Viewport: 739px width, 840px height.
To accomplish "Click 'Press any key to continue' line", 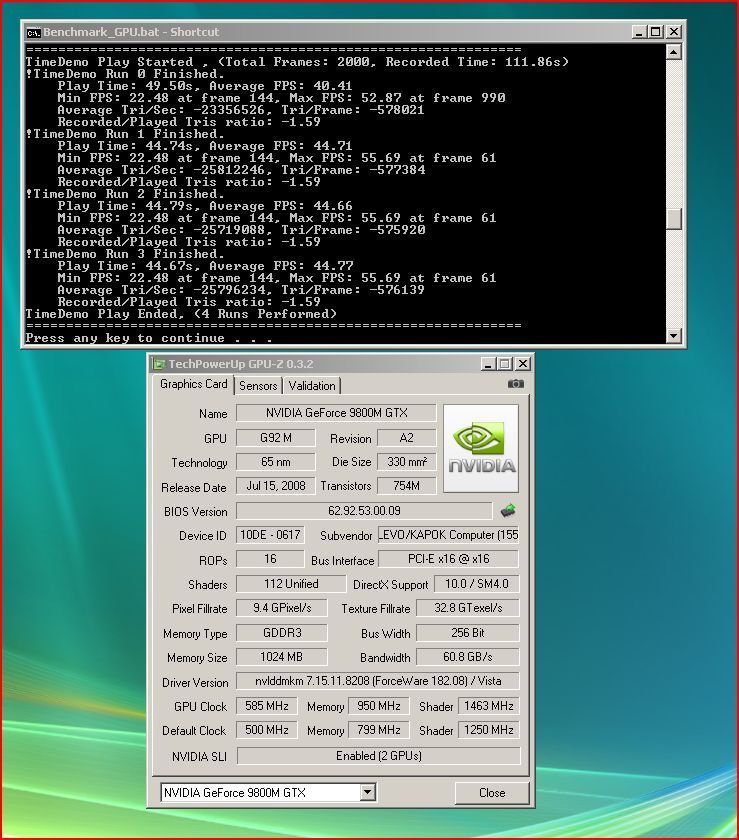I will coord(149,338).
